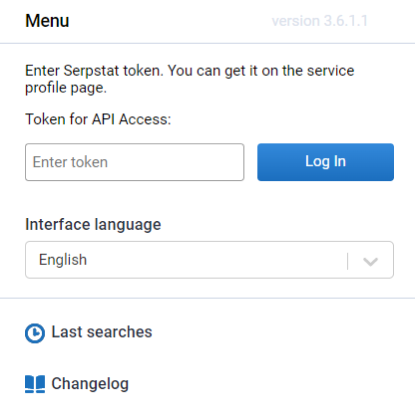Select the English value in language box

63,260
